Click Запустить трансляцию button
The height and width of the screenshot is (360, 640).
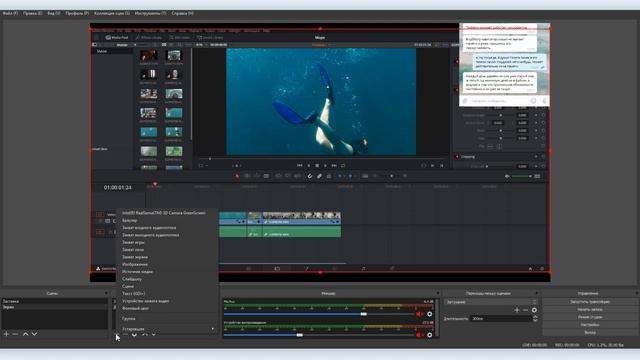[x=590, y=302]
